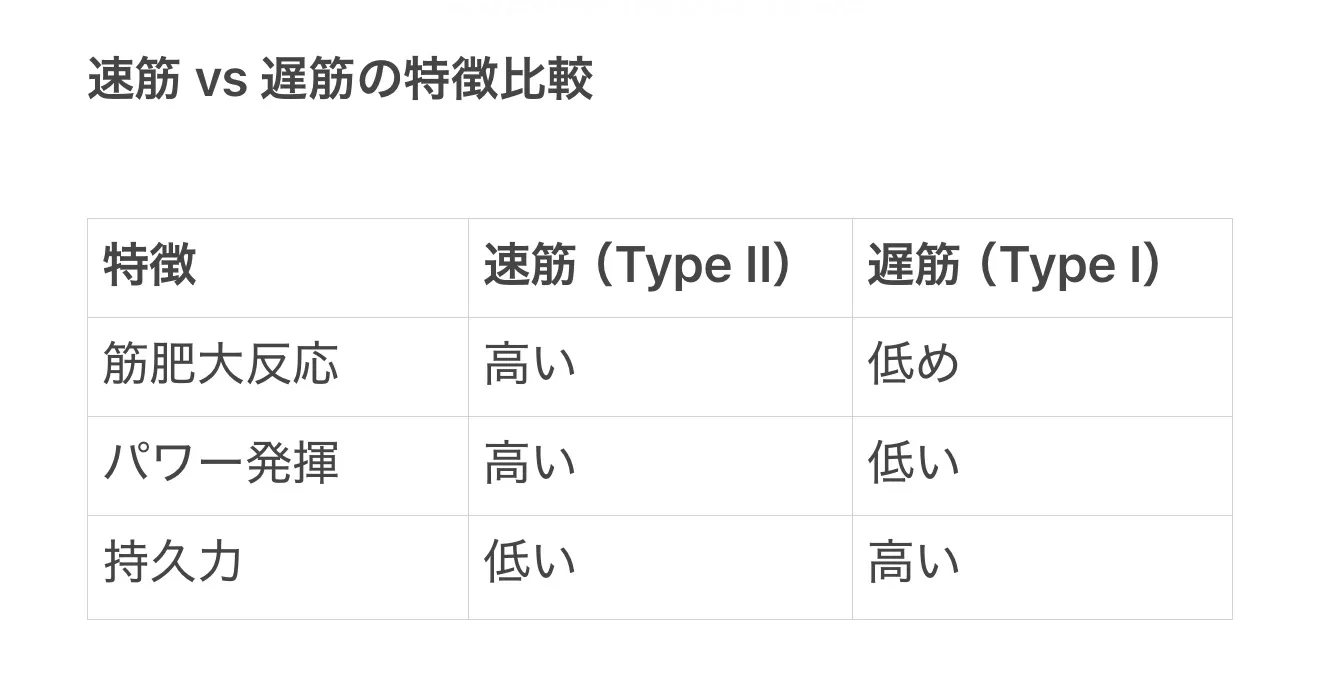Image resolution: width=1320 pixels, height=699 pixels.
Task: Select 遅筋 value 高い in 持久力 row
Action: [913, 563]
